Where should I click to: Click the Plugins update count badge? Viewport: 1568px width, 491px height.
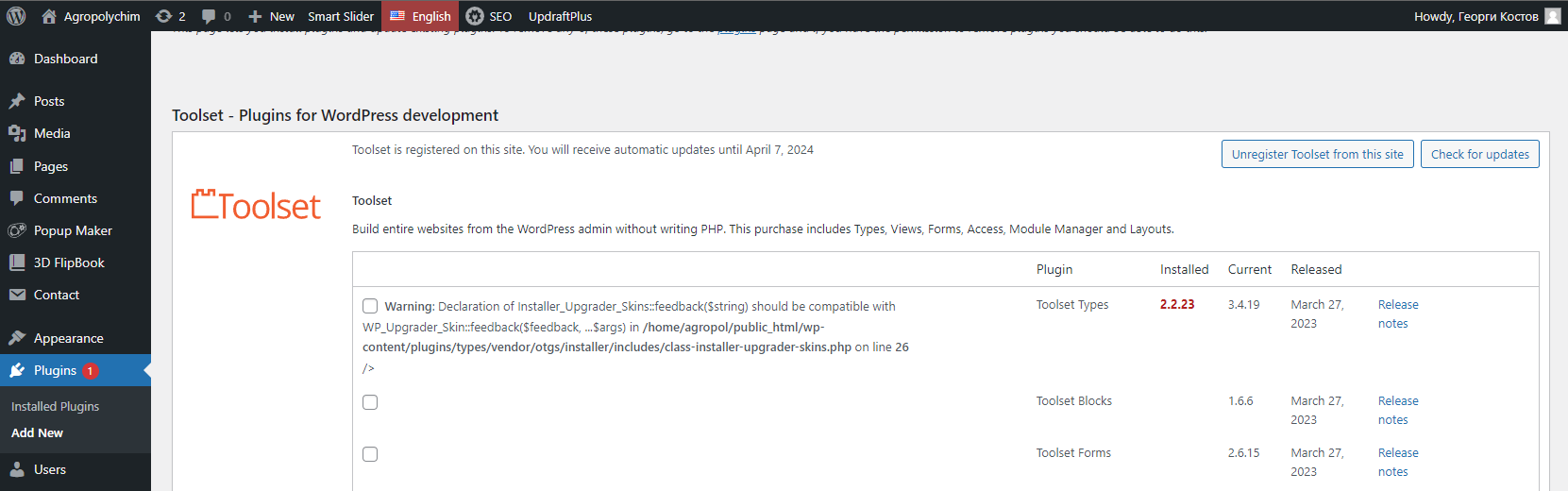click(x=90, y=371)
